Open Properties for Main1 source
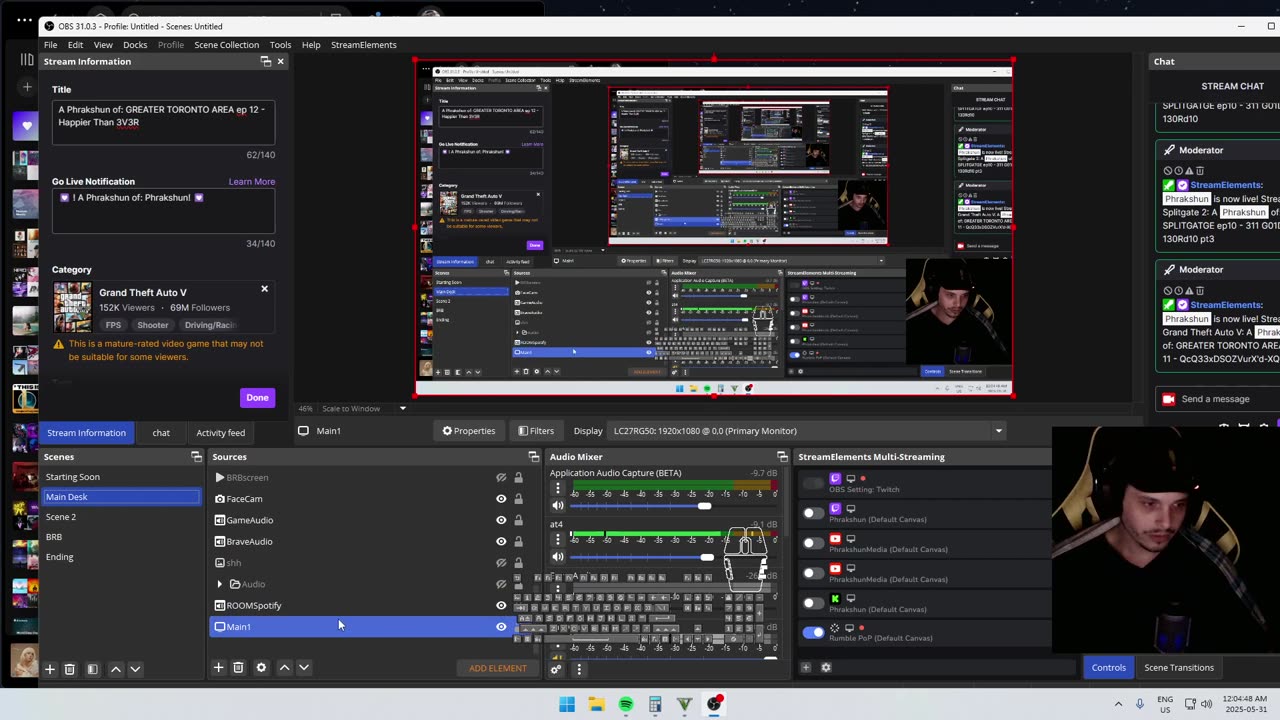This screenshot has width=1280, height=720. click(x=469, y=431)
